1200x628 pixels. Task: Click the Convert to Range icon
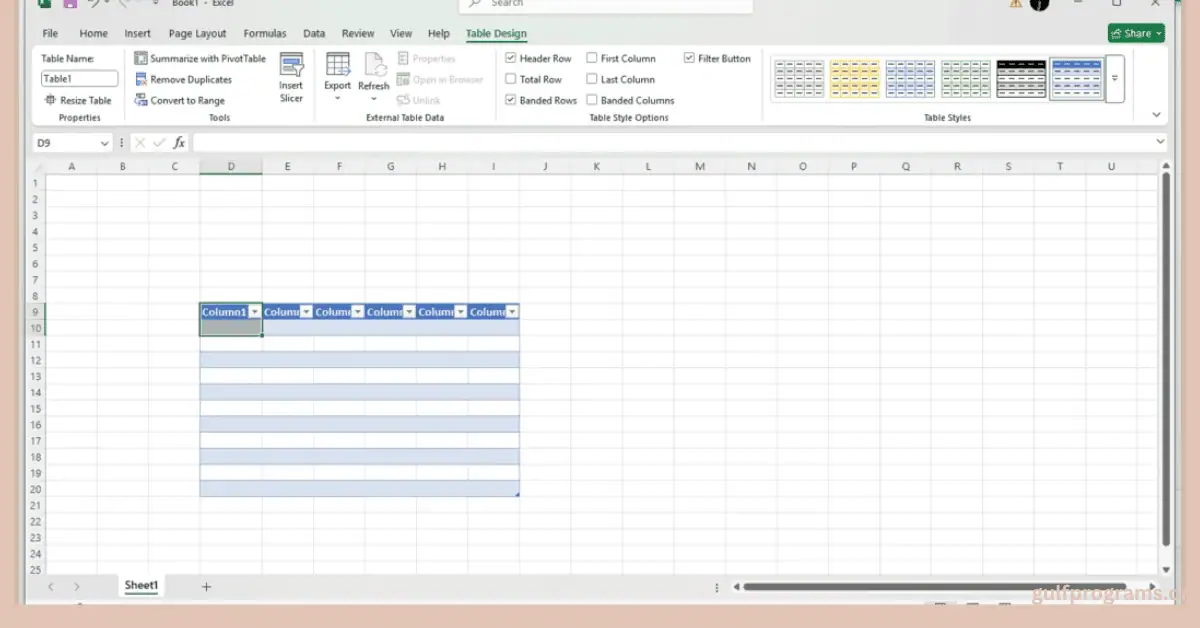[141, 101]
